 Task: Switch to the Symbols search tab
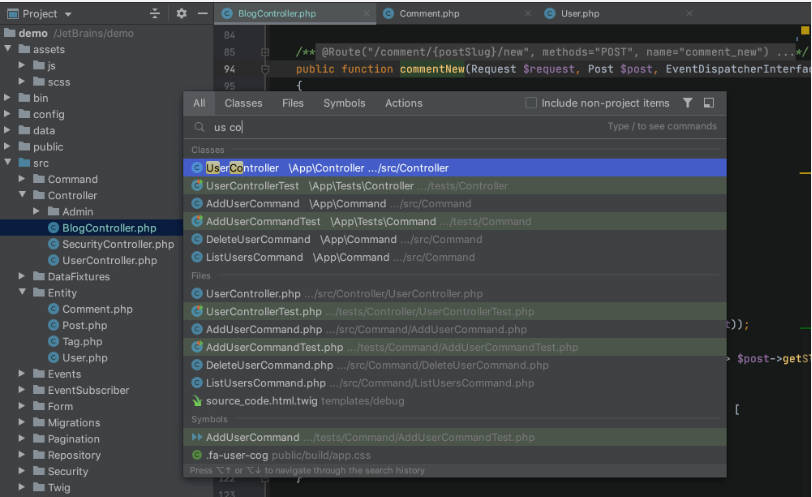click(x=344, y=103)
